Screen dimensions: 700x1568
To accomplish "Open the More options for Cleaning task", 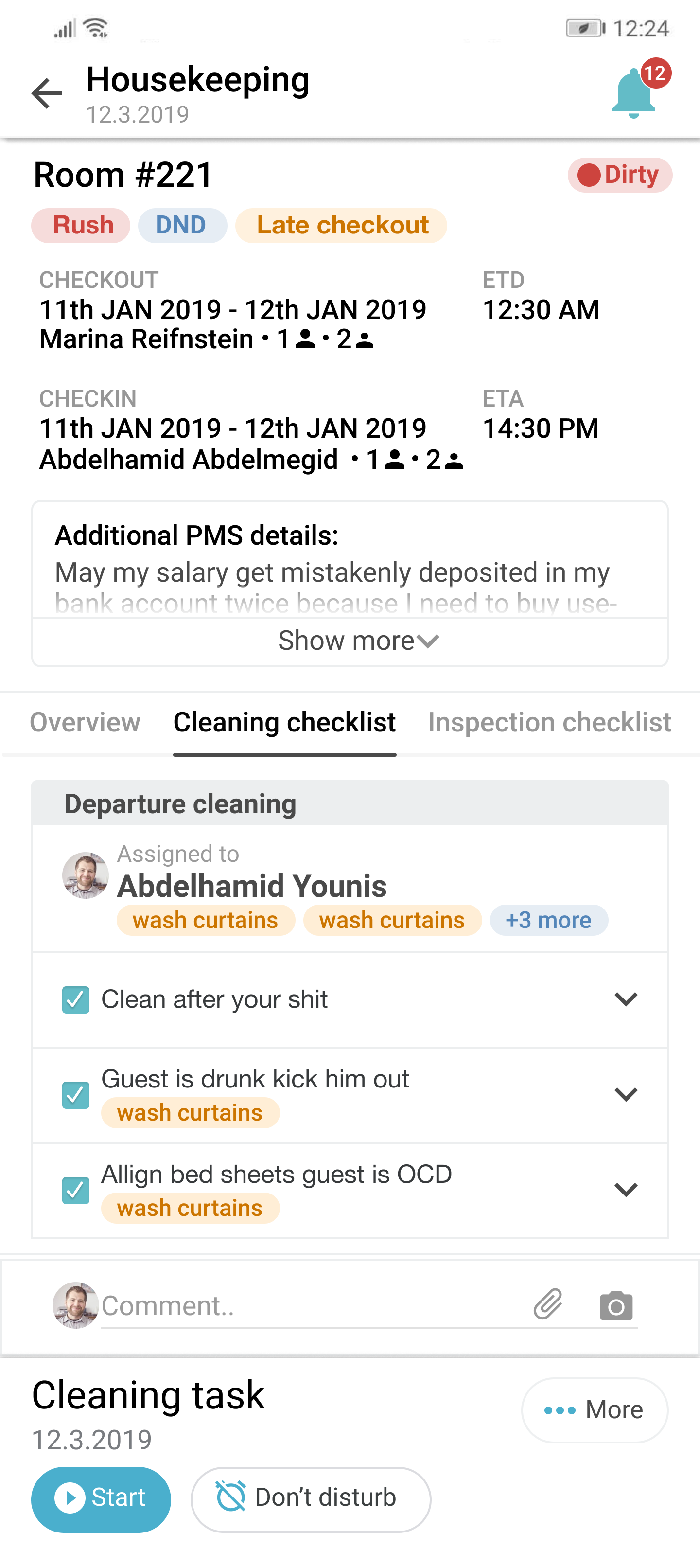I will [594, 1410].
